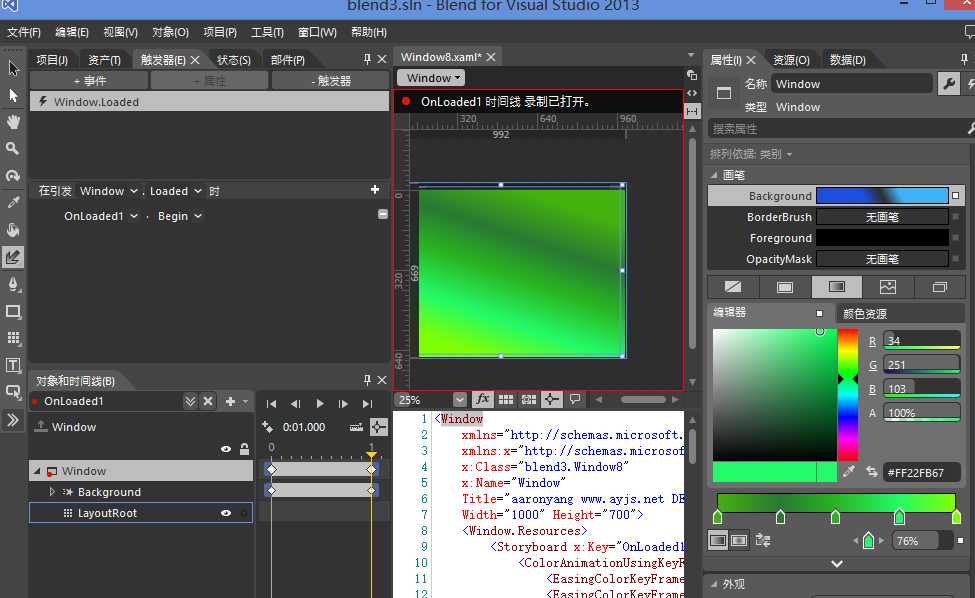Click the + 事件 button

[x=89, y=80]
